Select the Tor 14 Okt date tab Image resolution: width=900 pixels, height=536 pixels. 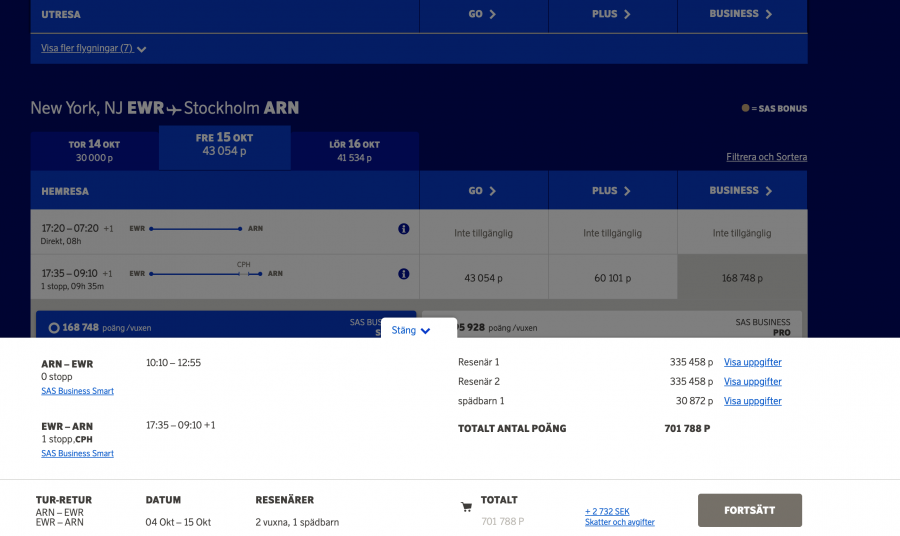pyautogui.click(x=94, y=150)
